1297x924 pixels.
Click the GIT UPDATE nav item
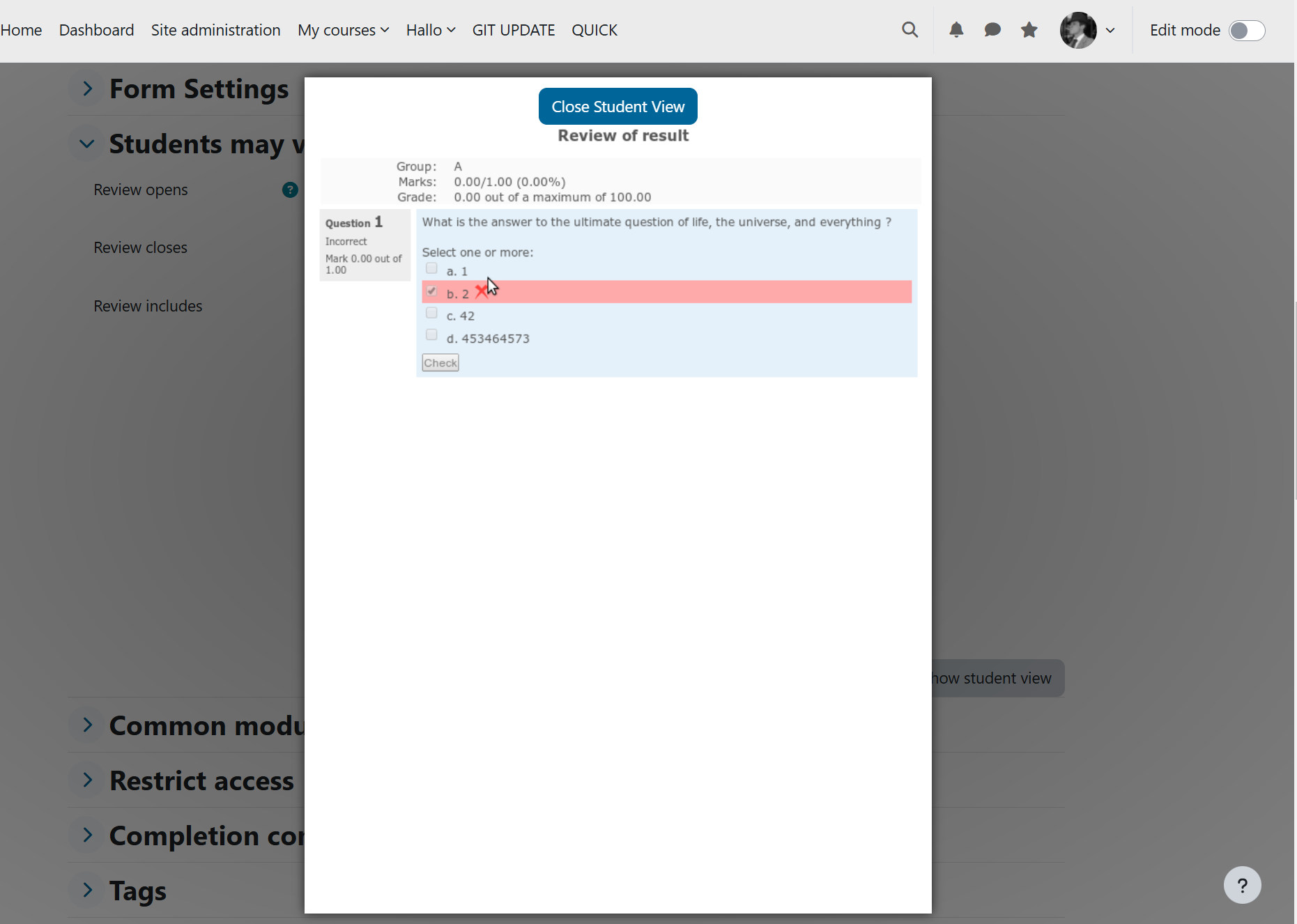tap(514, 30)
